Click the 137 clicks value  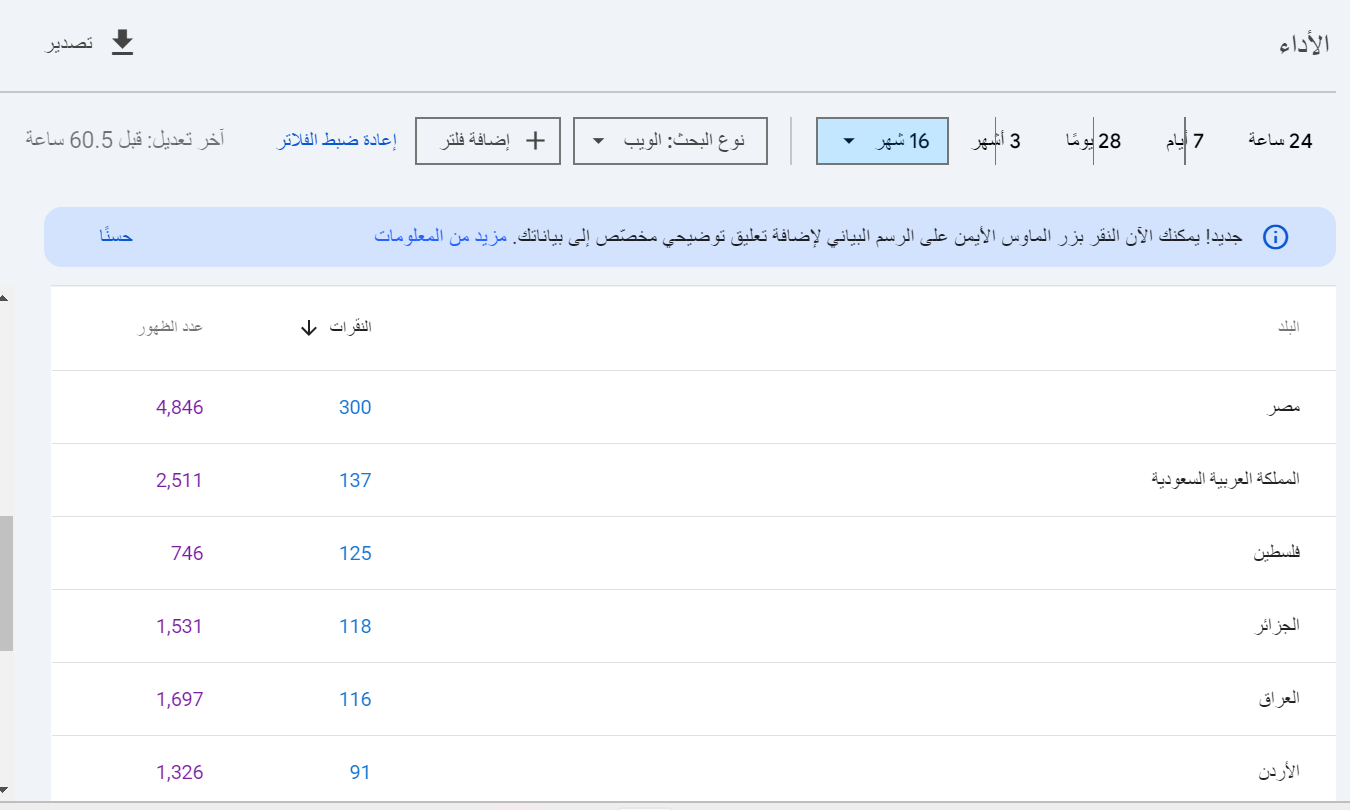point(355,480)
